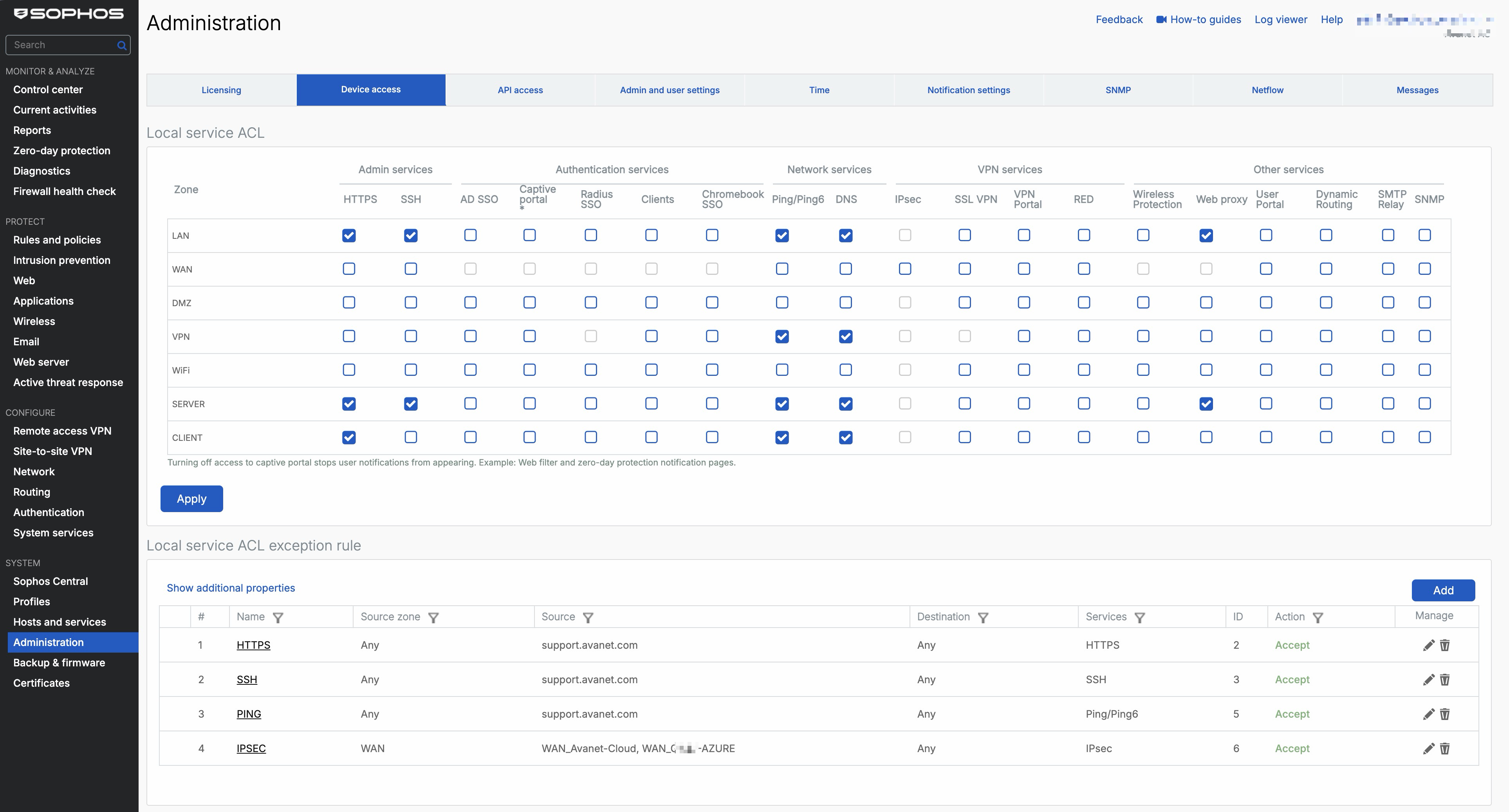The width and height of the screenshot is (1509, 812).
Task: Uncheck HTTPS for the LAN zone
Action: click(349, 236)
